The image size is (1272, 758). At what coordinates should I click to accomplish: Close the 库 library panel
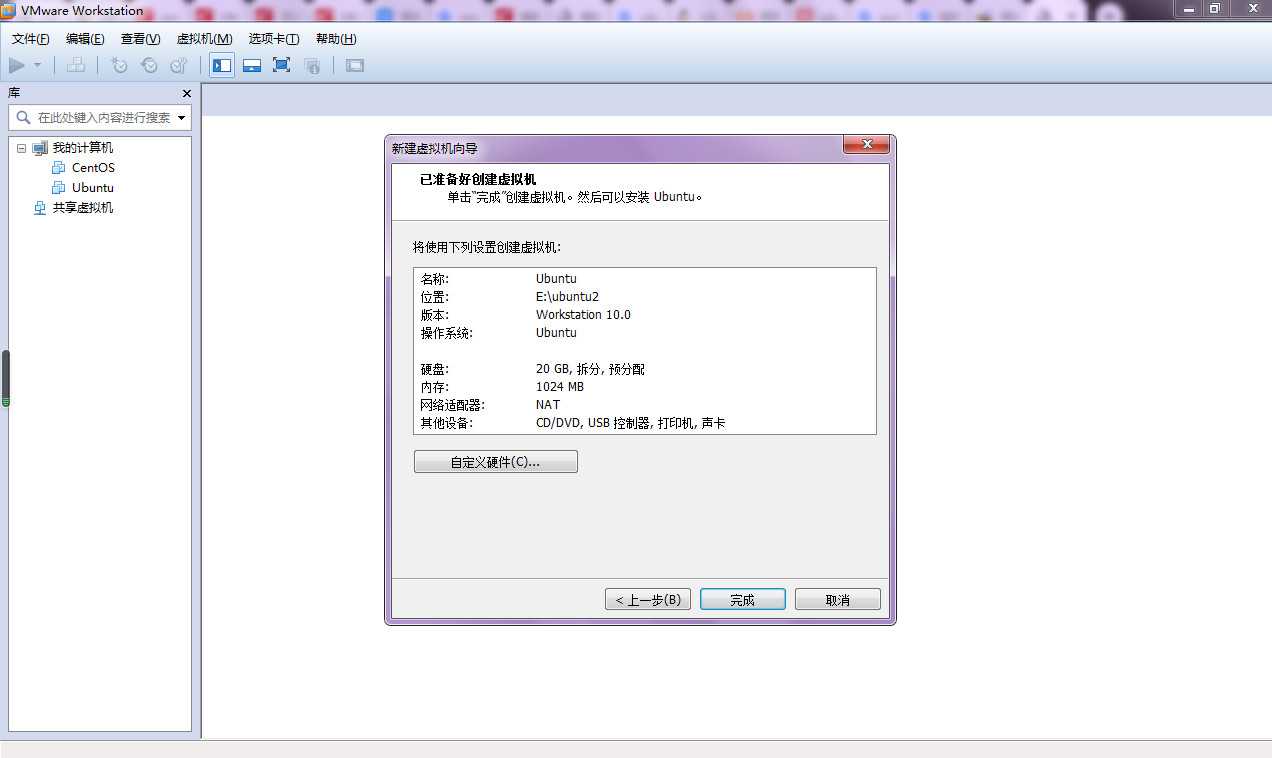(186, 93)
